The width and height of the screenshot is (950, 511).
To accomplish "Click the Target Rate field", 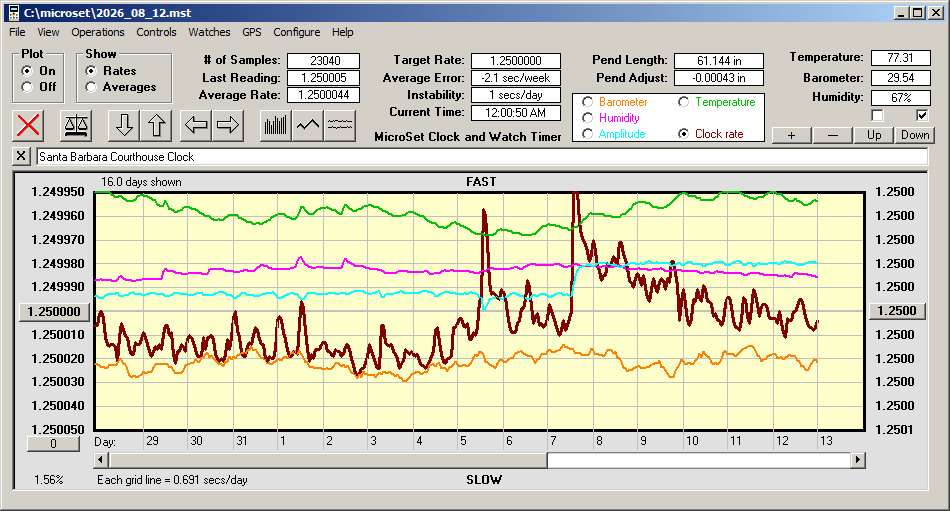I will [x=516, y=61].
